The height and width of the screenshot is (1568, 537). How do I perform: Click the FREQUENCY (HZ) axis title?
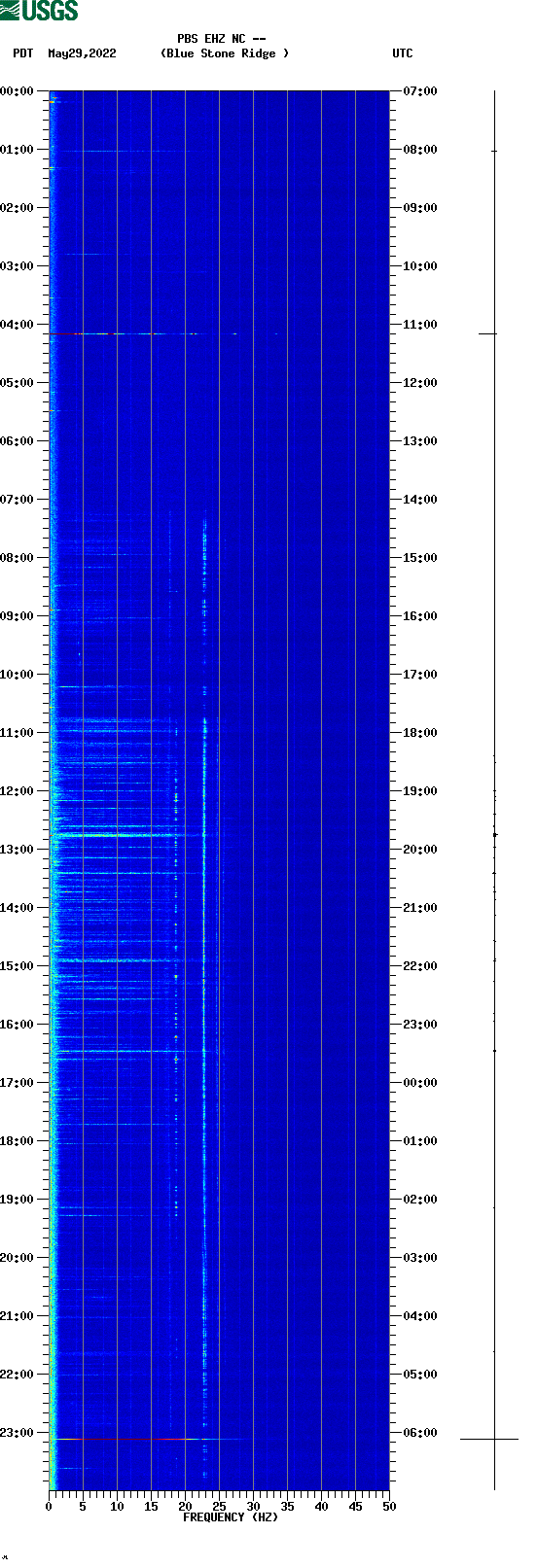click(x=231, y=1517)
